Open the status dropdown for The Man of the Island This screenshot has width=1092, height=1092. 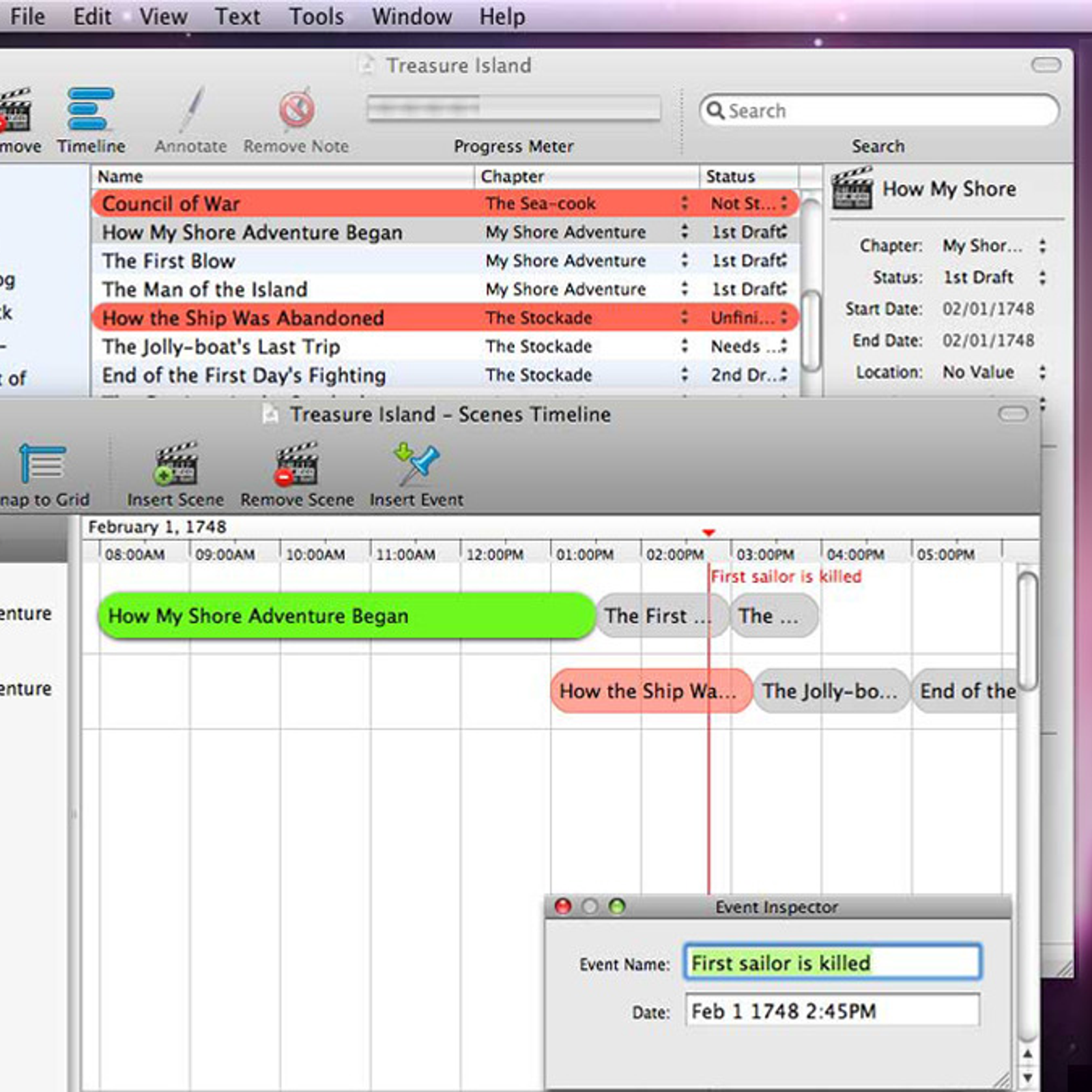pos(784,289)
